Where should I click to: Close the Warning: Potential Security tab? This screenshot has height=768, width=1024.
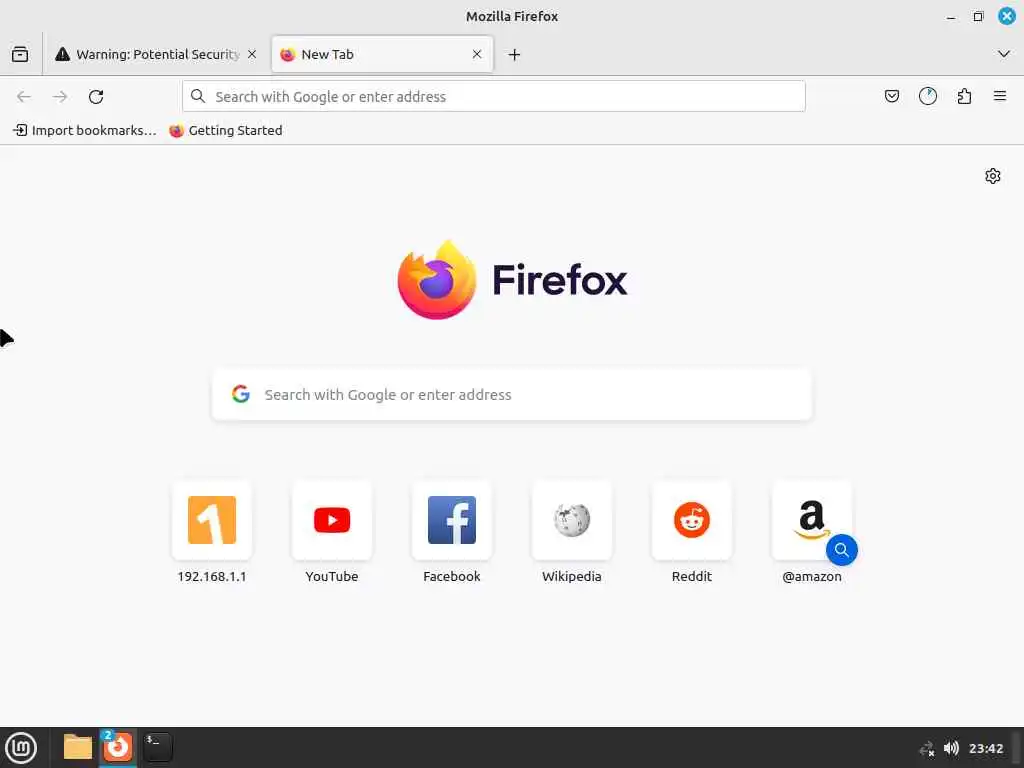pyautogui.click(x=252, y=54)
